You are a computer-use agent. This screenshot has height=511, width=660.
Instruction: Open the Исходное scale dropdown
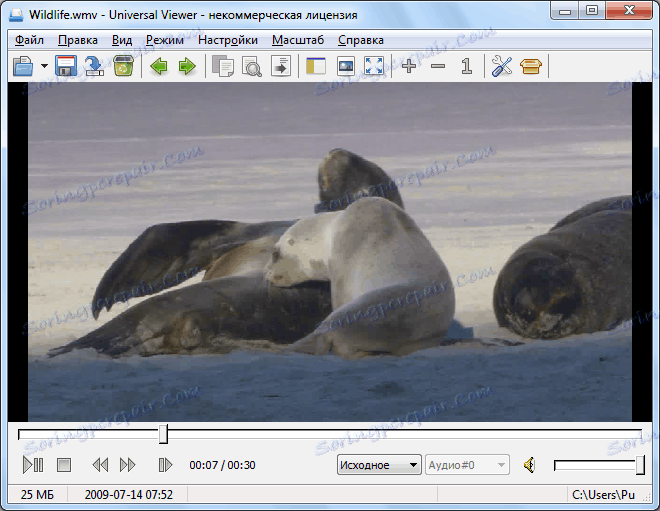coord(379,465)
